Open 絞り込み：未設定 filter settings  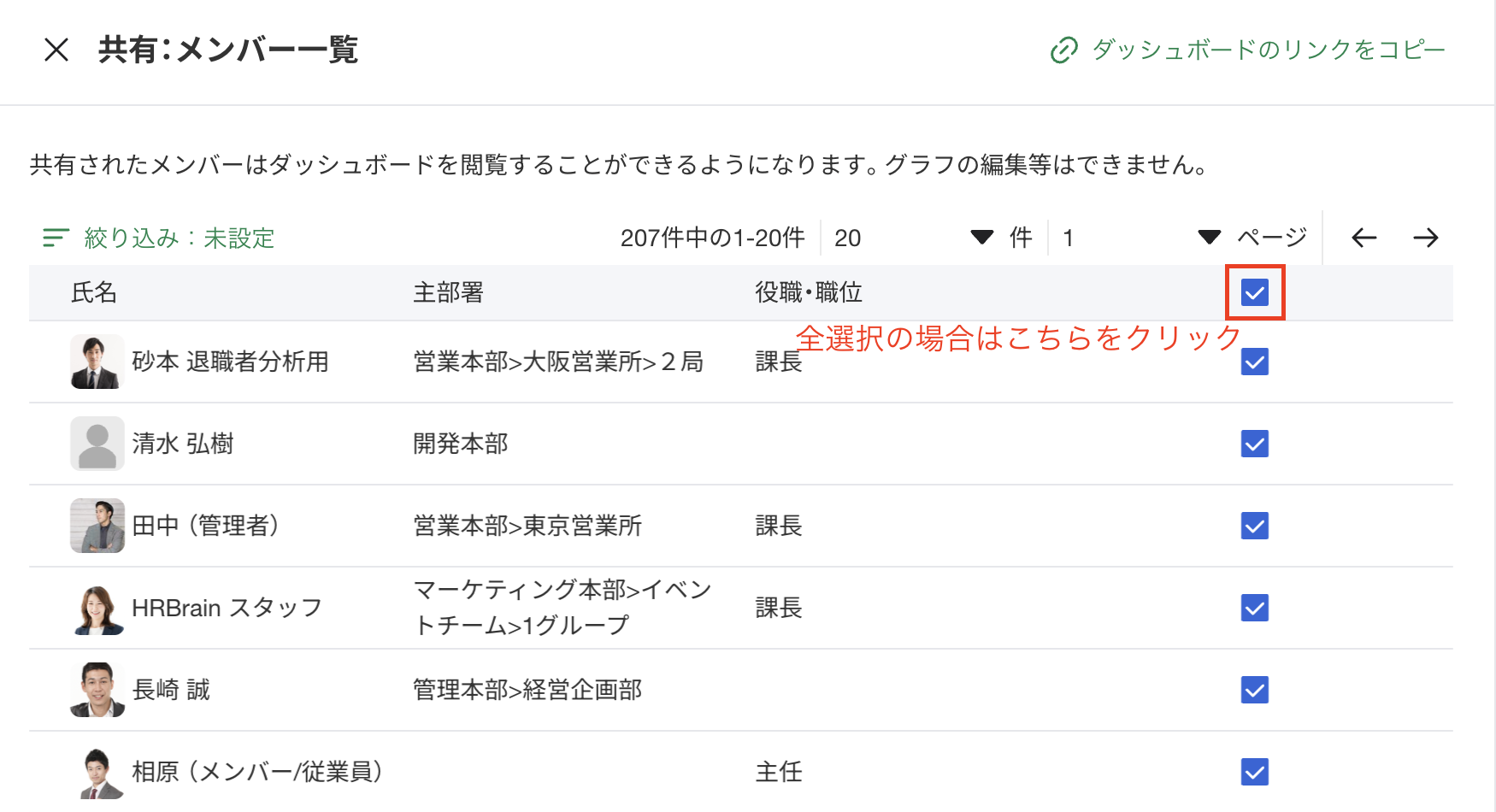(x=177, y=238)
